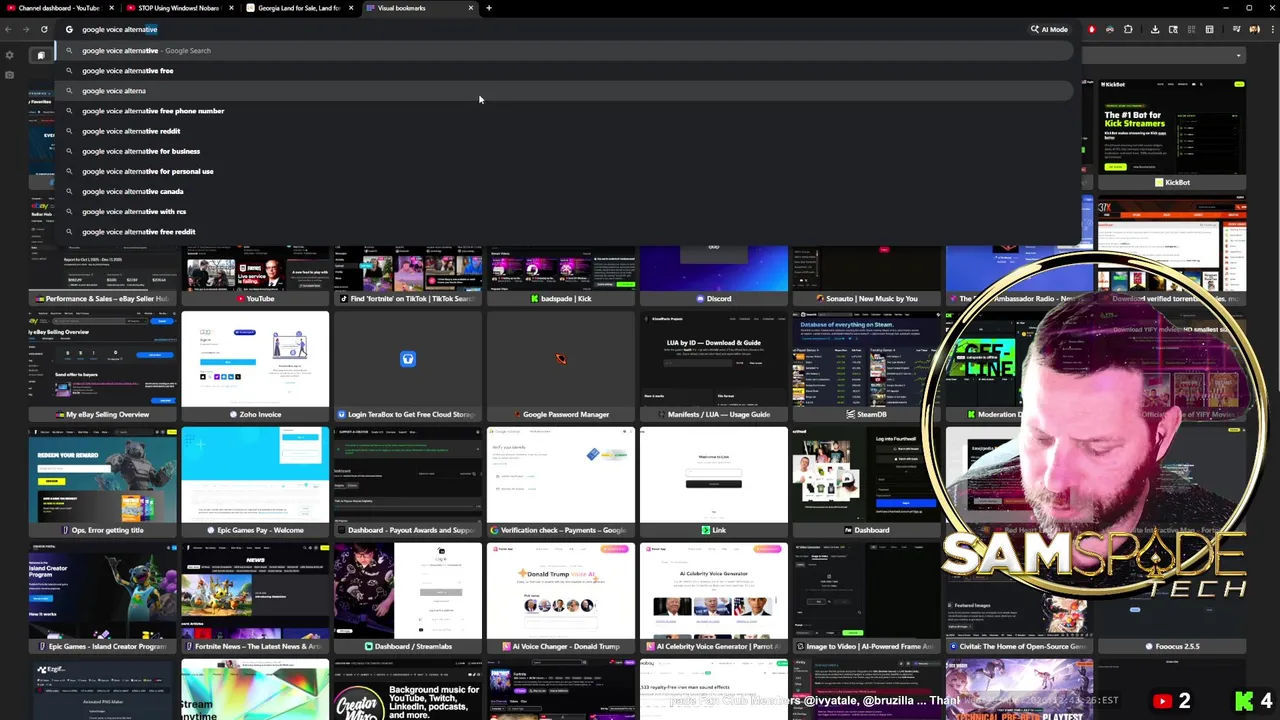This screenshot has width=1280, height=720.
Task: Open a new tab with the plus button
Action: (x=489, y=8)
